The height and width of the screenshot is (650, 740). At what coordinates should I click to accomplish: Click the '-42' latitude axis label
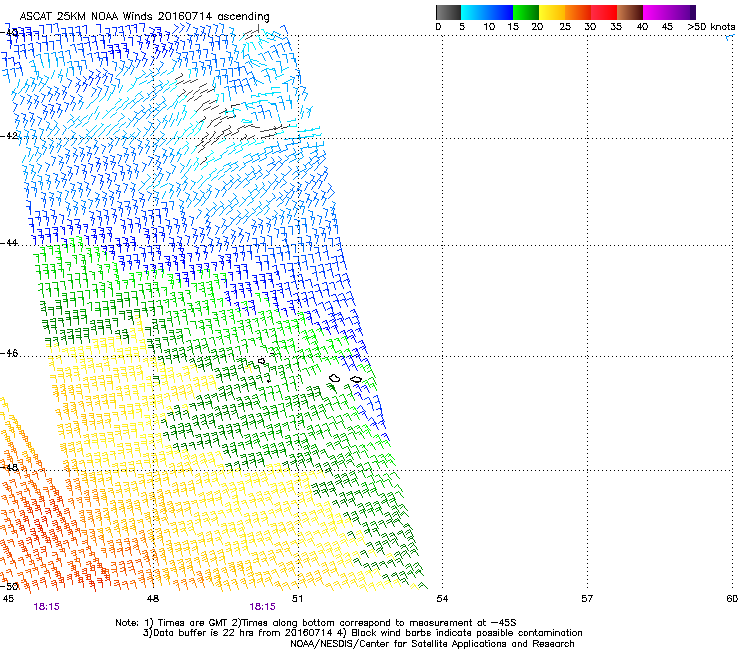[x=9, y=136]
